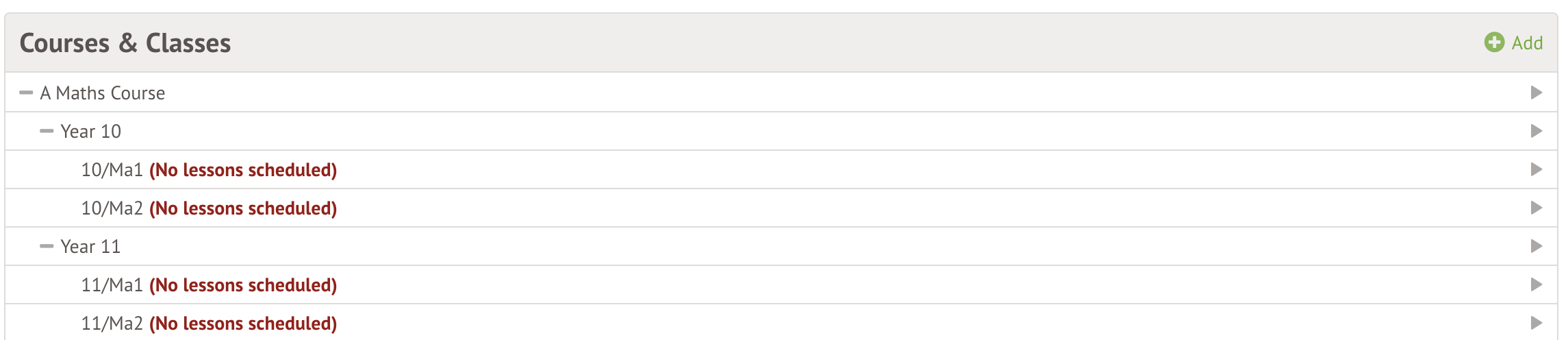
Task: Collapse the A Maths Course tree
Action: tap(26, 93)
